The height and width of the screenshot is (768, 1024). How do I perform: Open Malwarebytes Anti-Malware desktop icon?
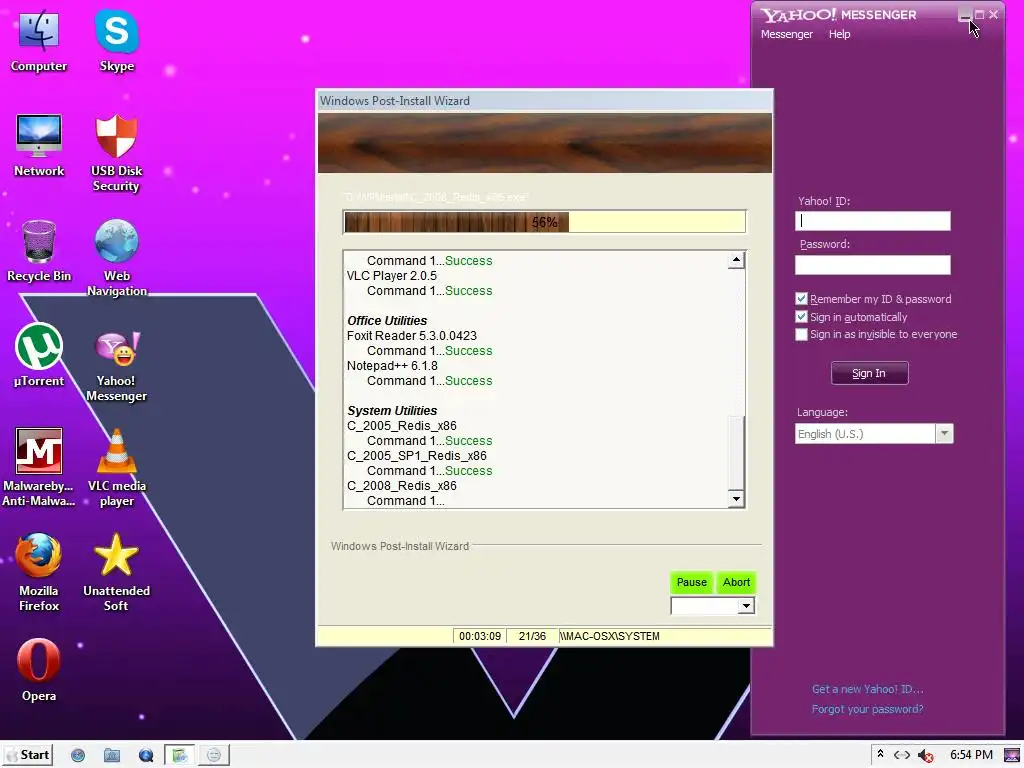click(x=39, y=468)
